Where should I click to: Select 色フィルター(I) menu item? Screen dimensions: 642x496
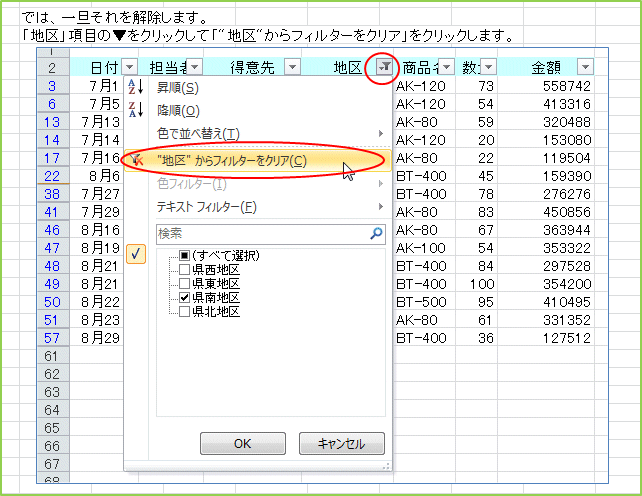[x=258, y=183]
